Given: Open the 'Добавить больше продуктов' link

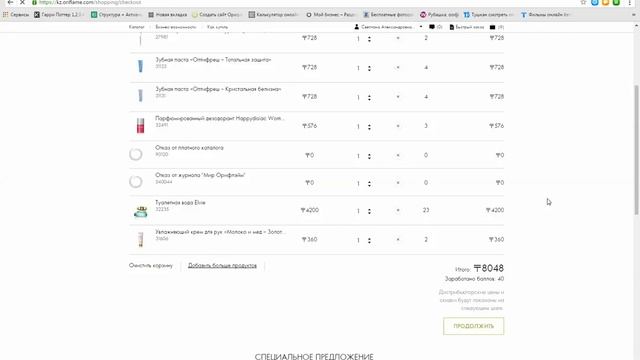Looking at the screenshot, I should (x=222, y=266).
